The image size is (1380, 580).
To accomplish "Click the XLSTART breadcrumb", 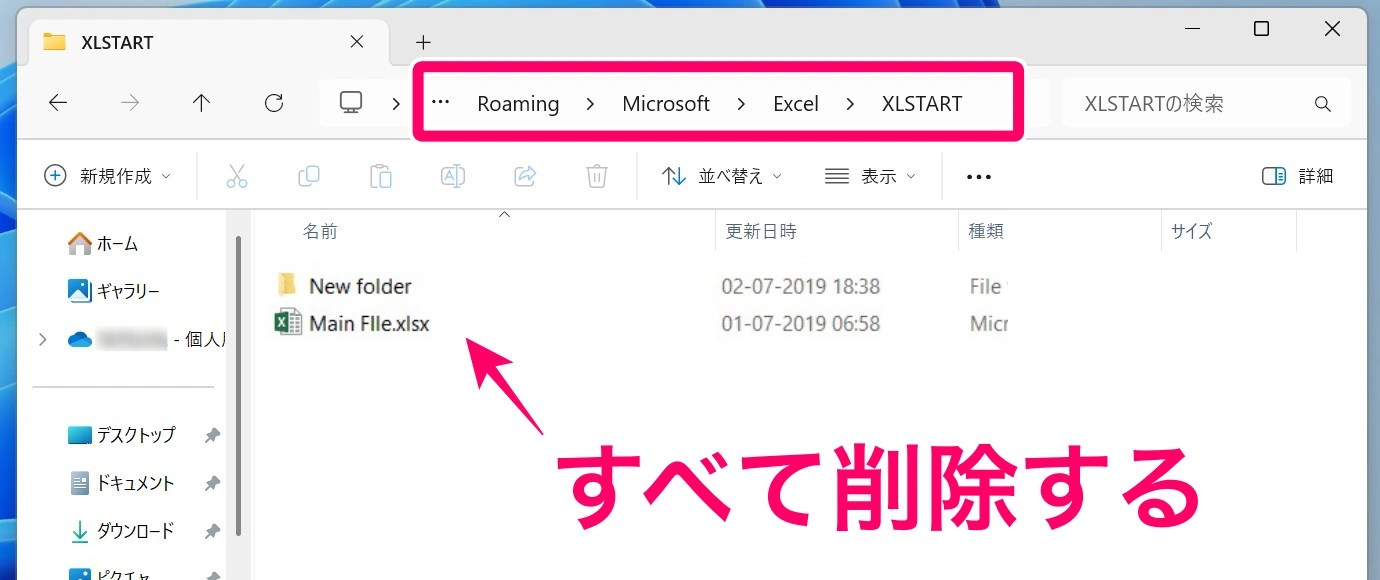I will [x=922, y=104].
